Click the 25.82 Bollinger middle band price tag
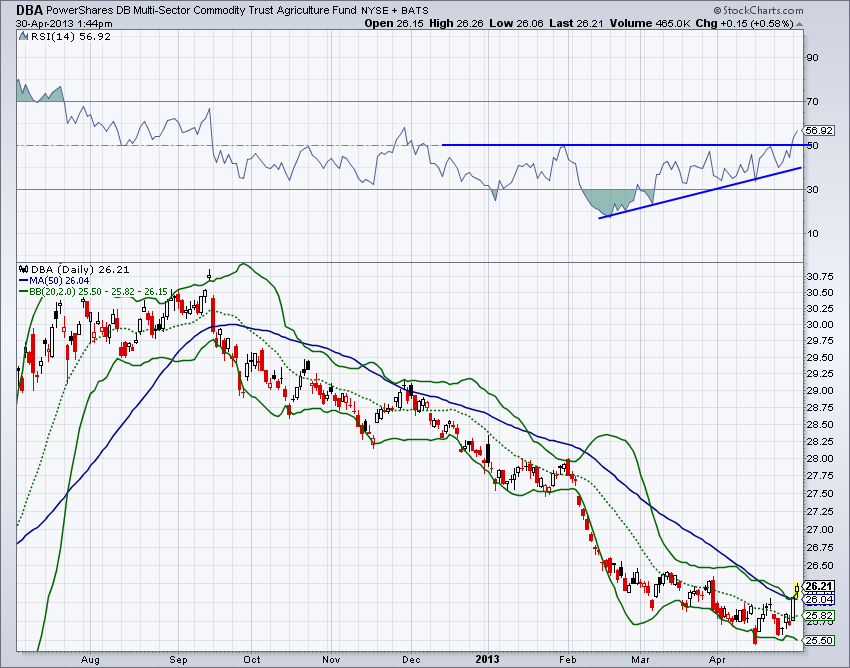This screenshot has height=668, width=850. (x=819, y=615)
